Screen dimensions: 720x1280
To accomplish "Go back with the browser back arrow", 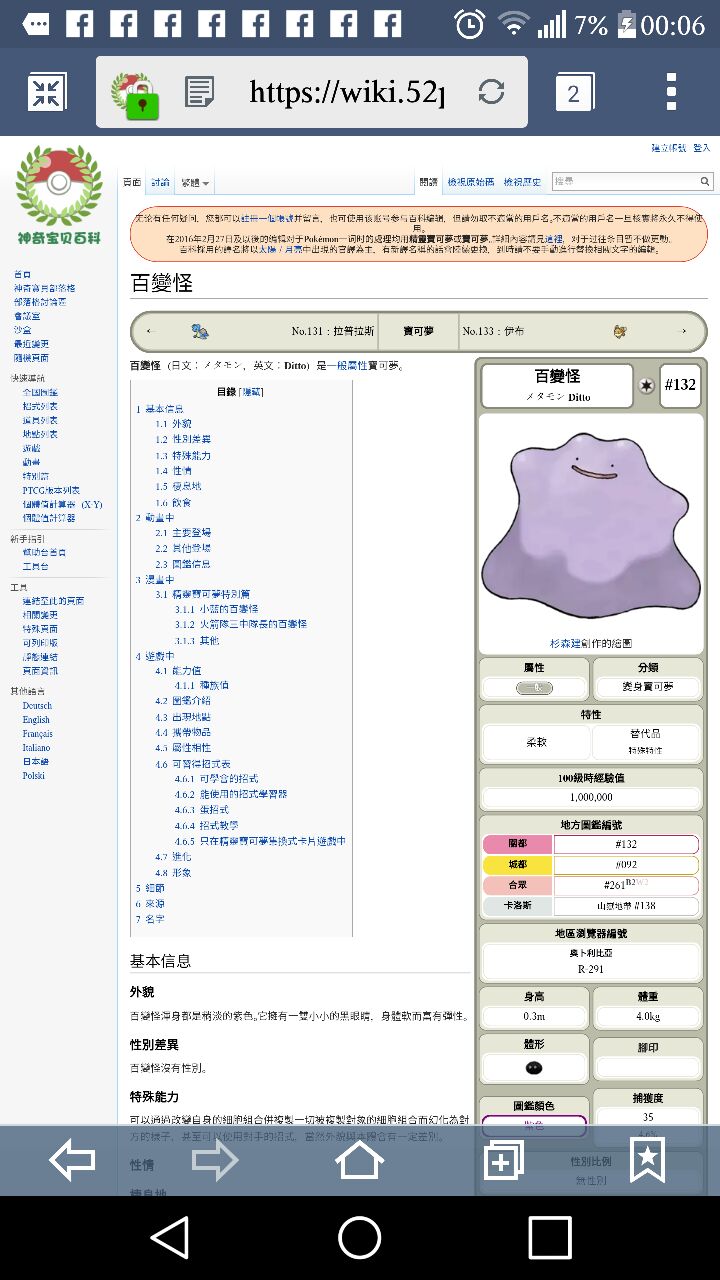I will pos(72,1160).
